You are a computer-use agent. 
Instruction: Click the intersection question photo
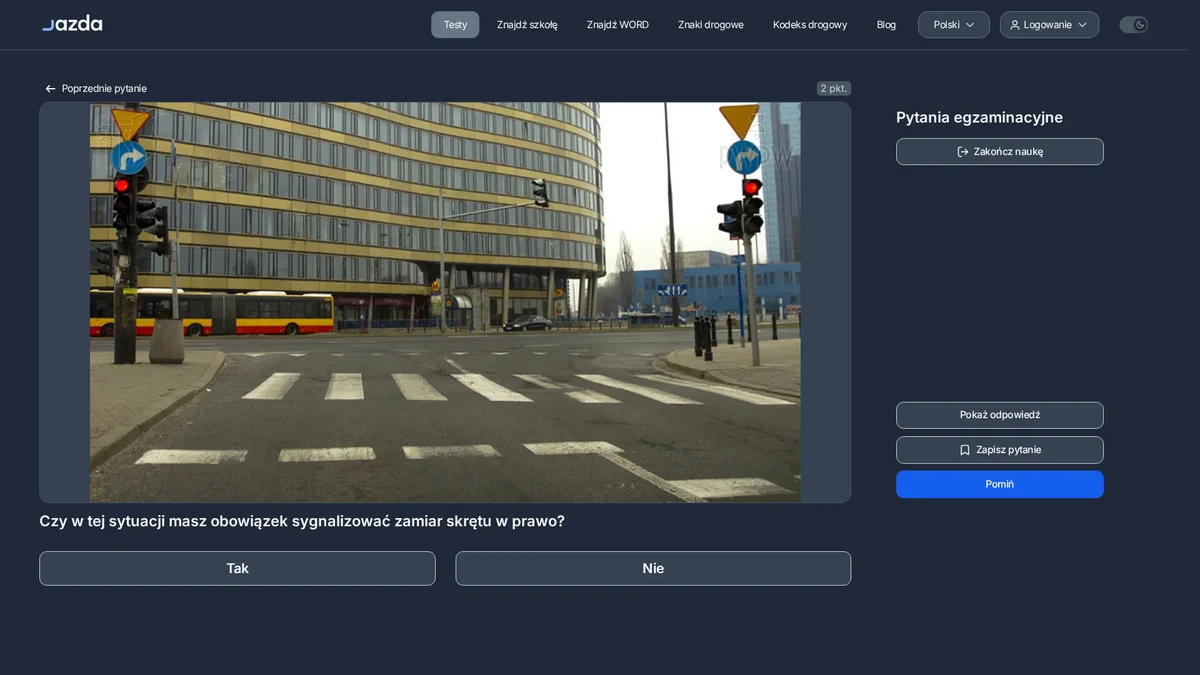click(x=445, y=302)
